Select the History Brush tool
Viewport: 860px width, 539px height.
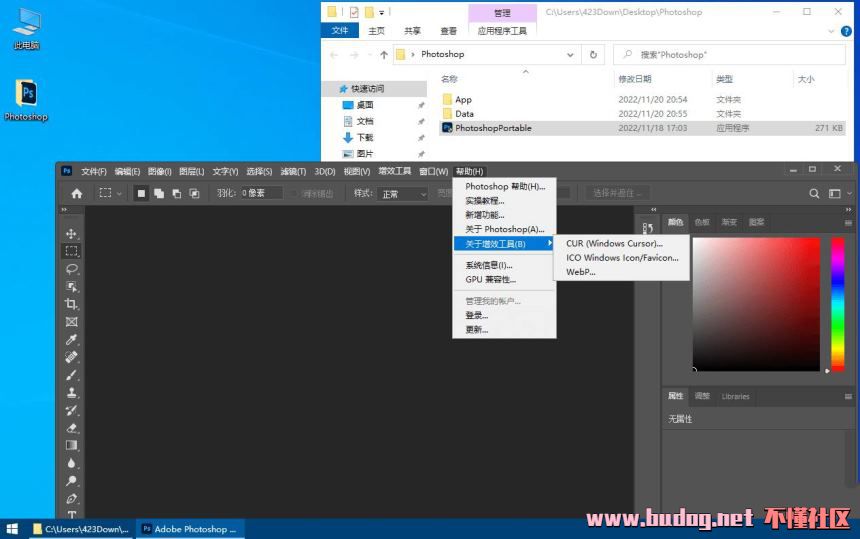coord(71,410)
